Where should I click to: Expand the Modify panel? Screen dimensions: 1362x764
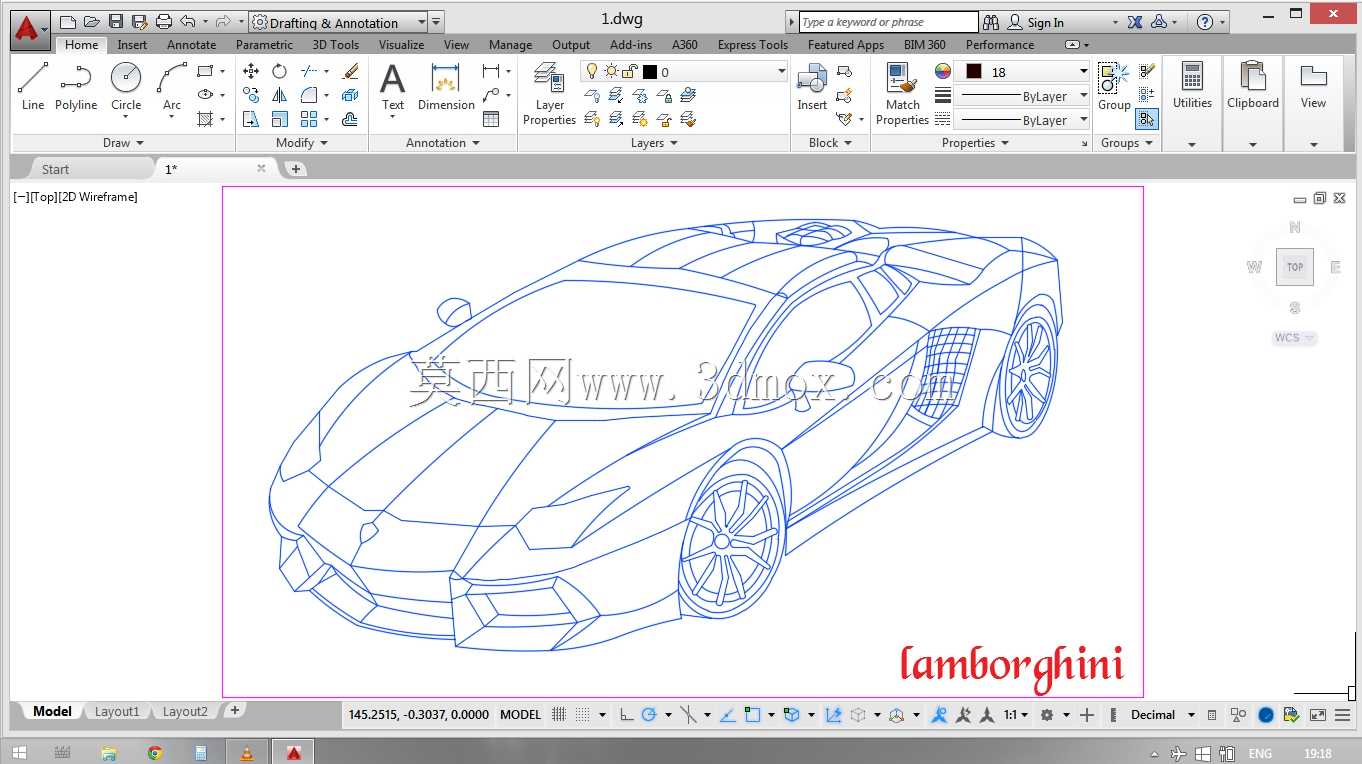click(302, 143)
